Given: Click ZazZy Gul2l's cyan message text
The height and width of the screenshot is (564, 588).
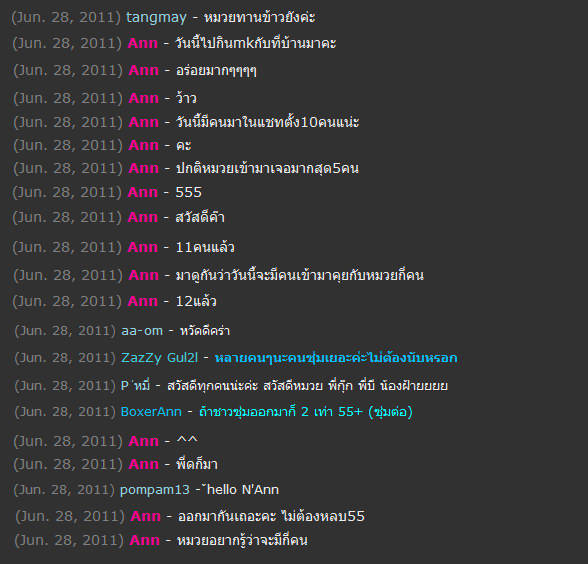Looking at the screenshot, I should point(336,358).
